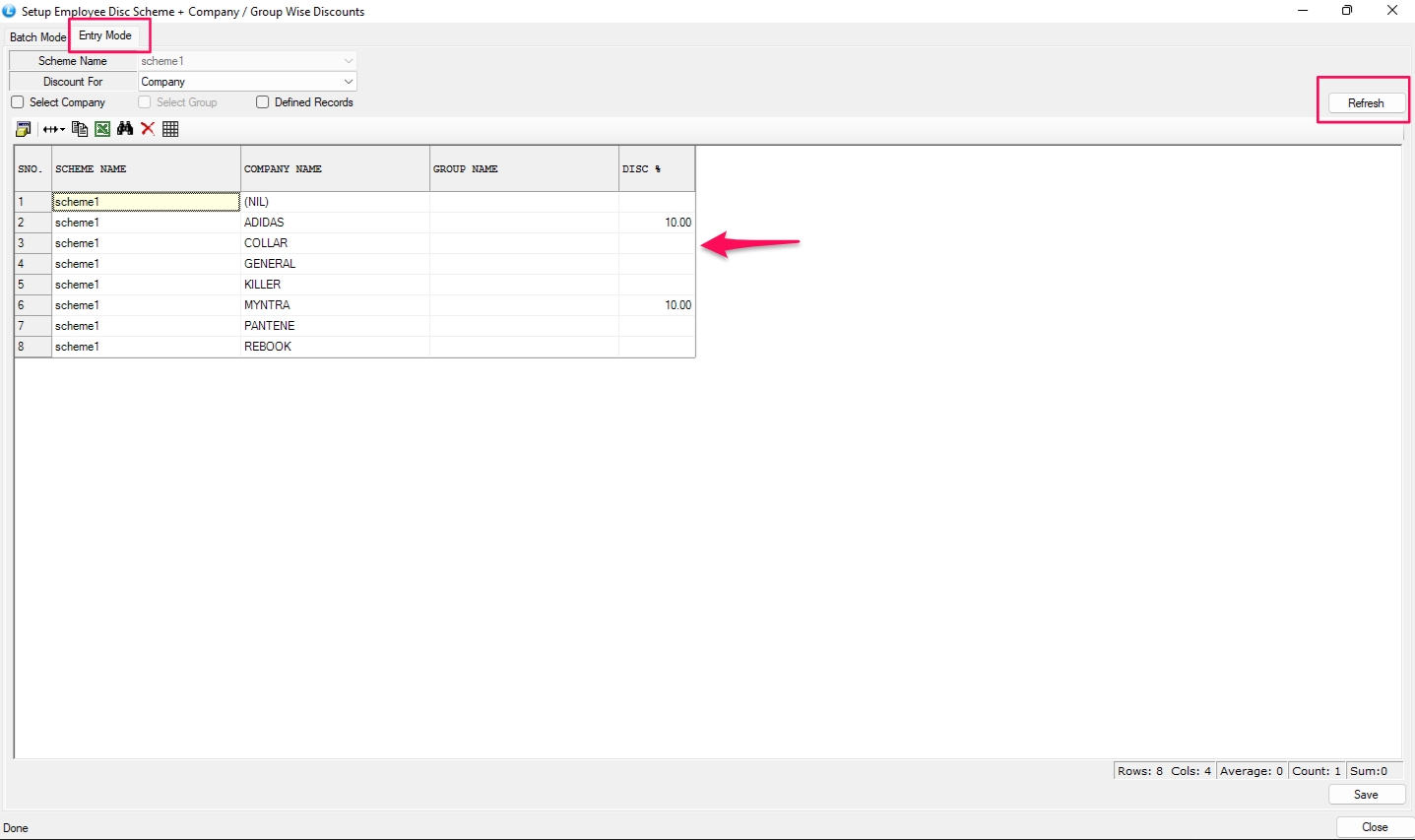The image size is (1415, 840).
Task: Click the application icon in title bar
Action: coord(10,11)
